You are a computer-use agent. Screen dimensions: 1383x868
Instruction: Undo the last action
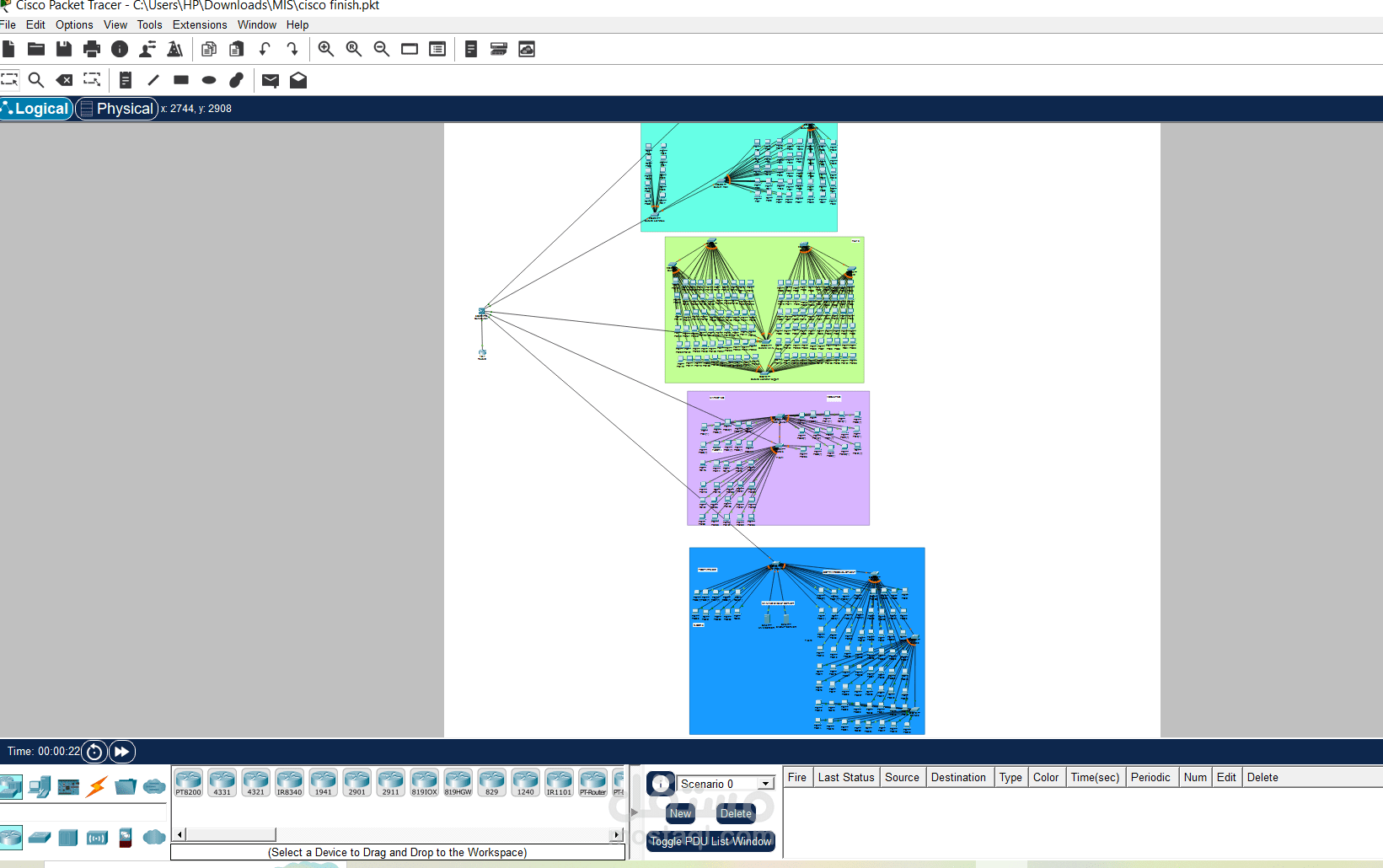265,49
